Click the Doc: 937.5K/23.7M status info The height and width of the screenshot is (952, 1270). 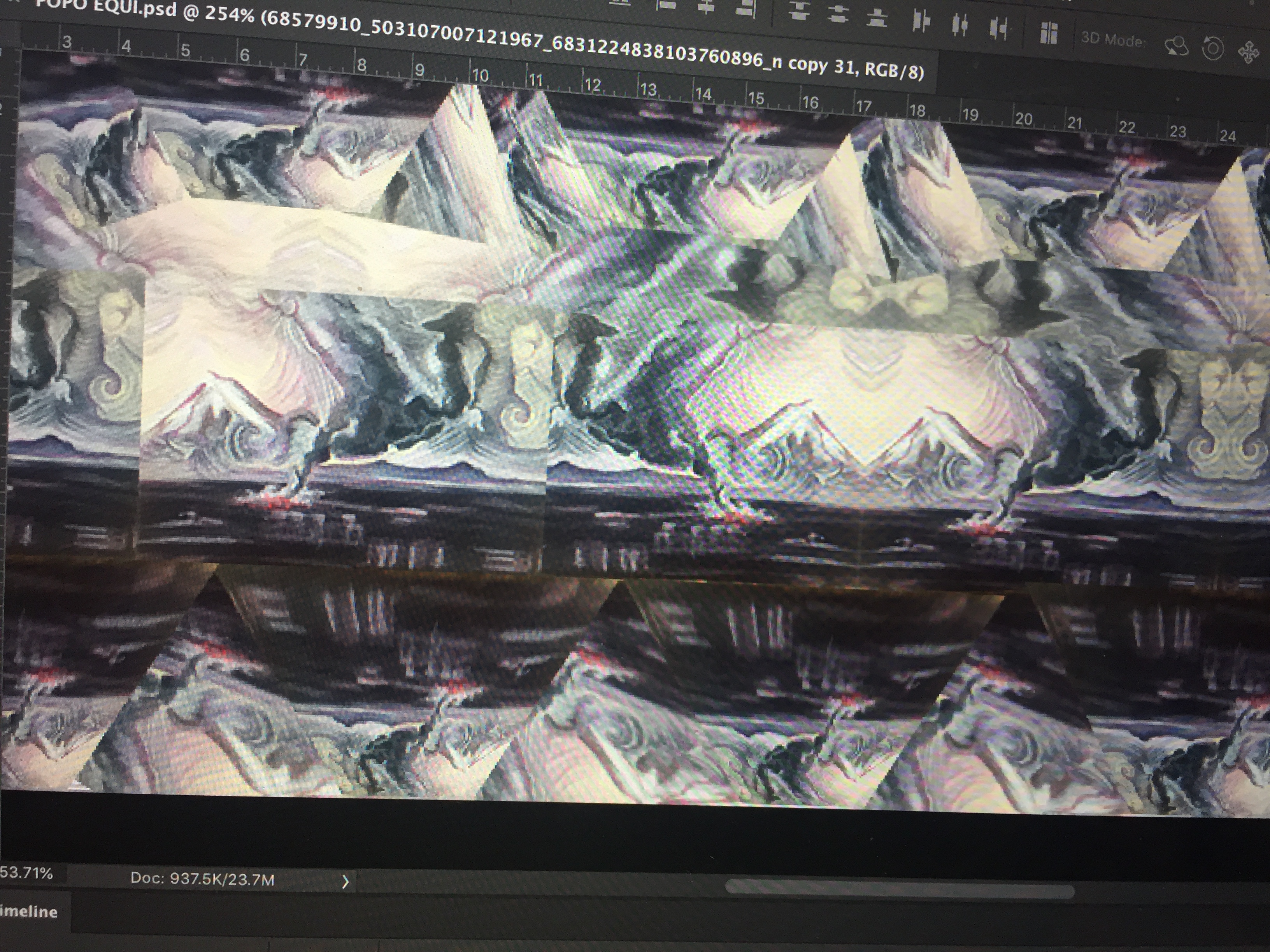[202, 879]
